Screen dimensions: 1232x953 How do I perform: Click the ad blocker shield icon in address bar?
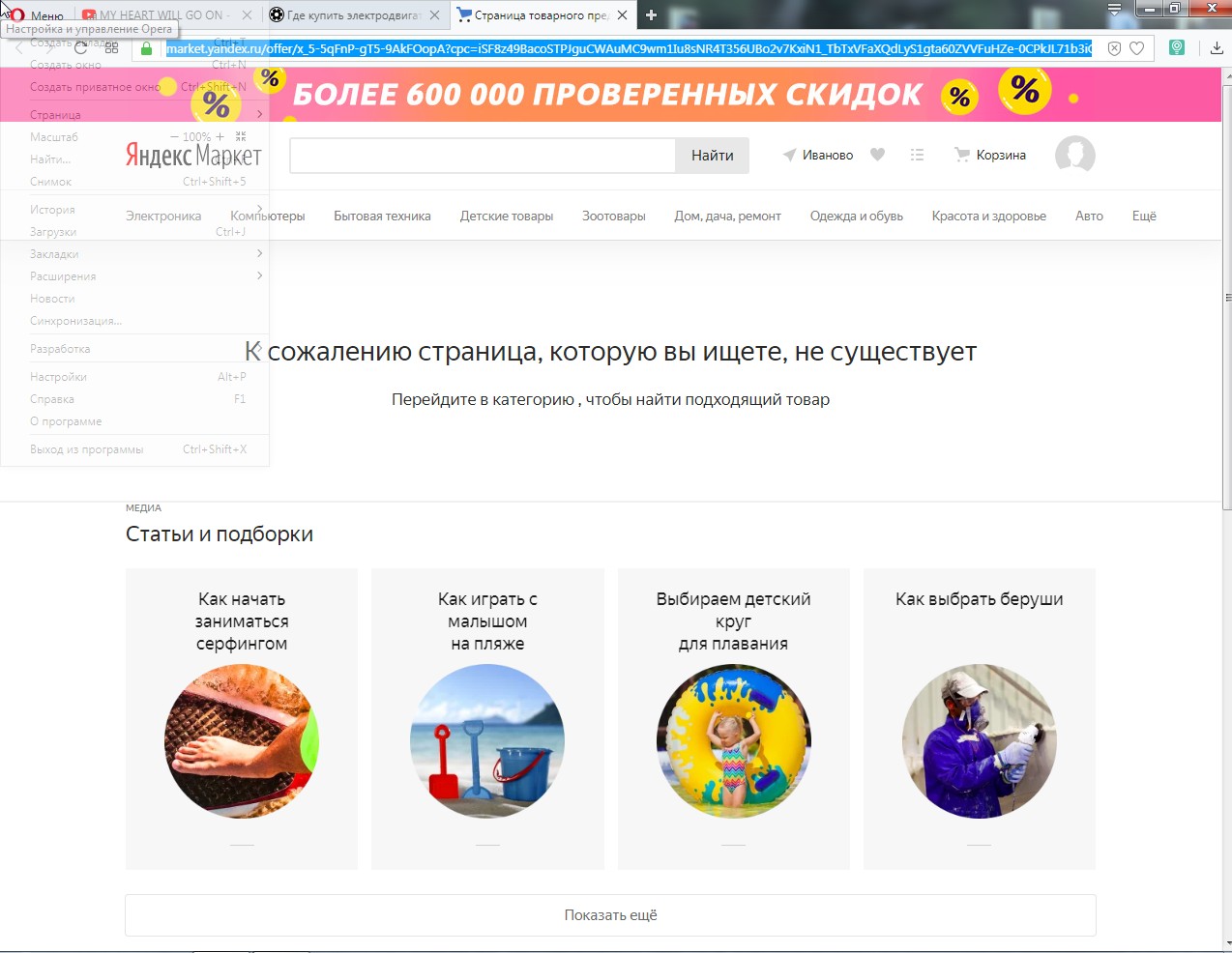1114,48
